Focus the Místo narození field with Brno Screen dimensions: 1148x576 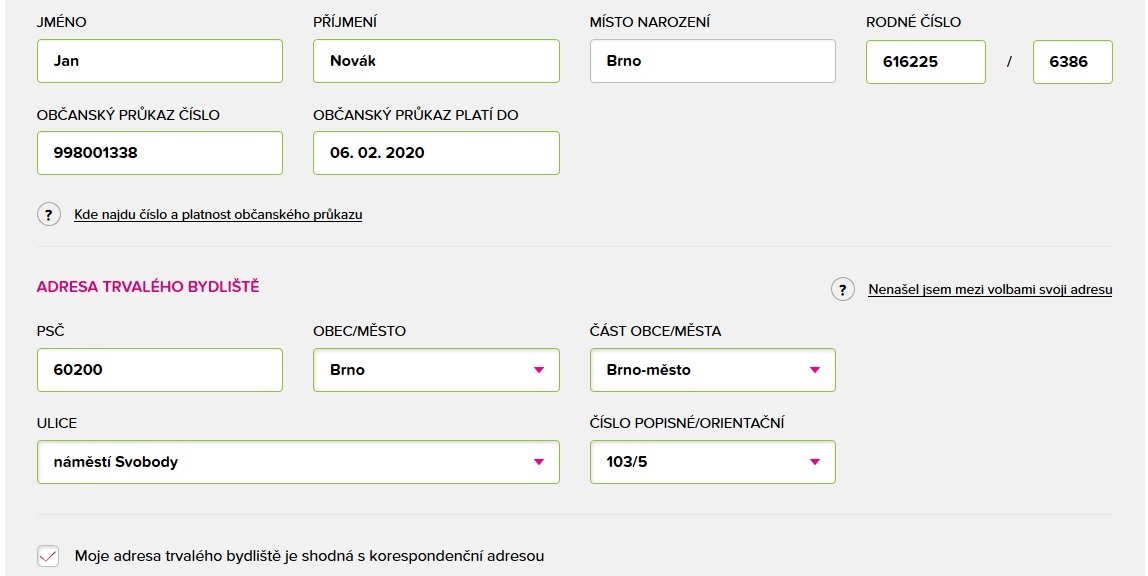[712, 61]
